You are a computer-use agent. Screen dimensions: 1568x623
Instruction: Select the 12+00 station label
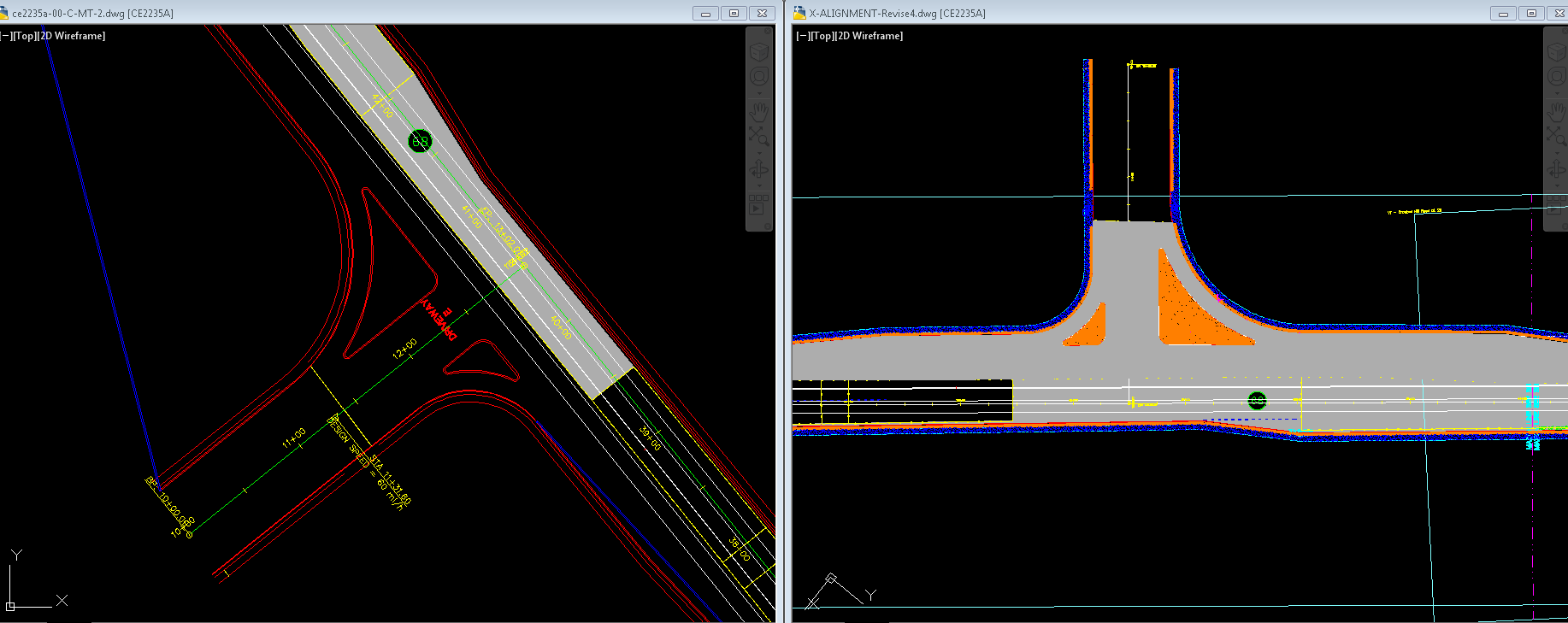(404, 349)
